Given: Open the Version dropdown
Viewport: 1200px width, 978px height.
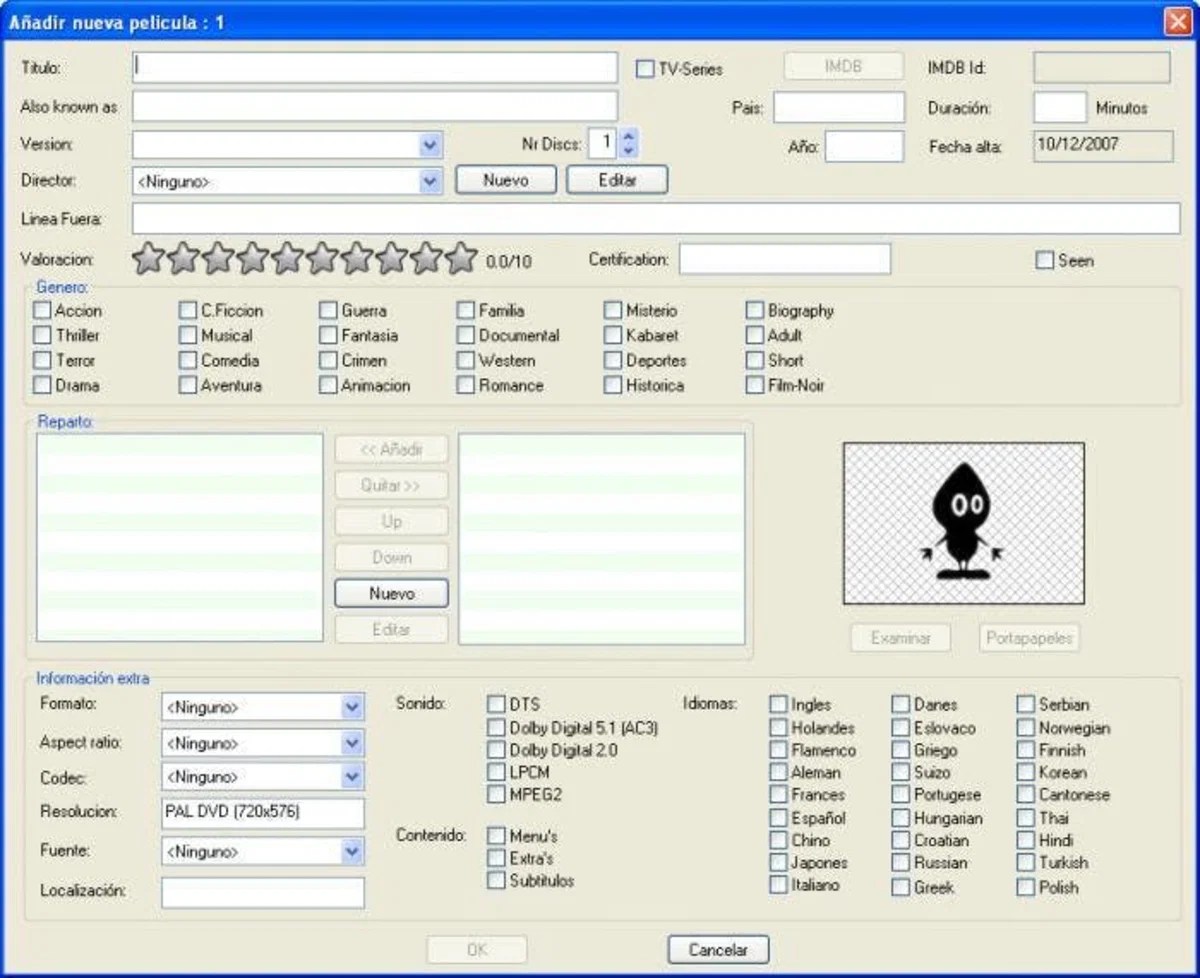Looking at the screenshot, I should (x=430, y=144).
